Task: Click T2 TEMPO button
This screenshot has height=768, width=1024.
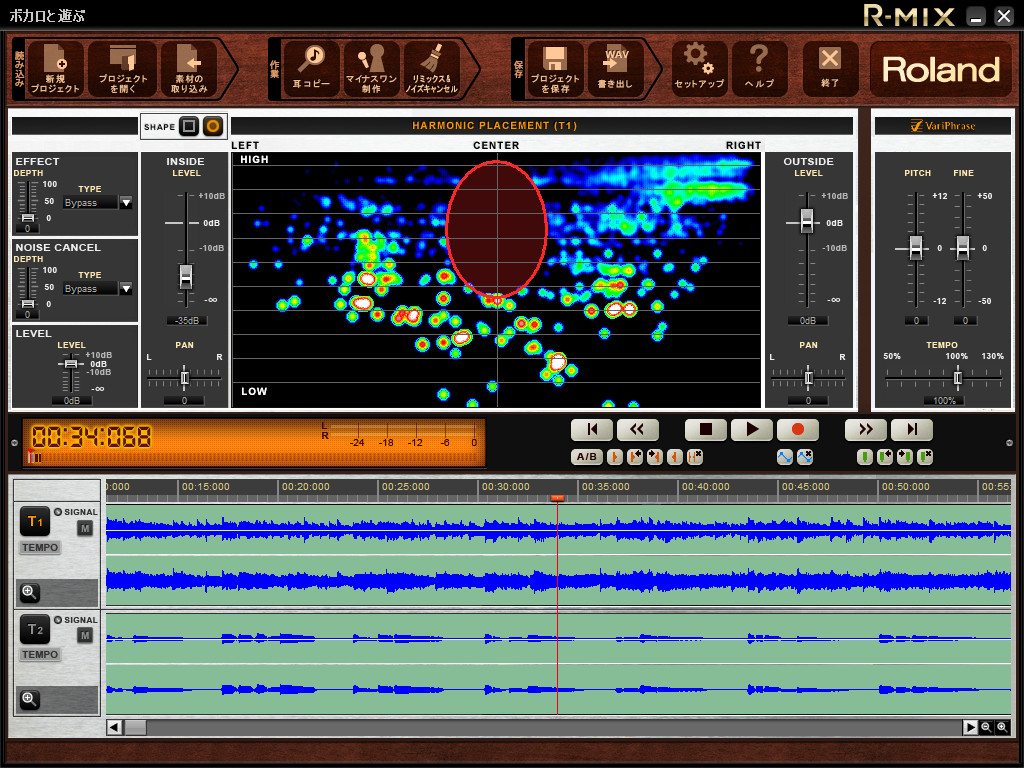Action: pyautogui.click(x=40, y=654)
